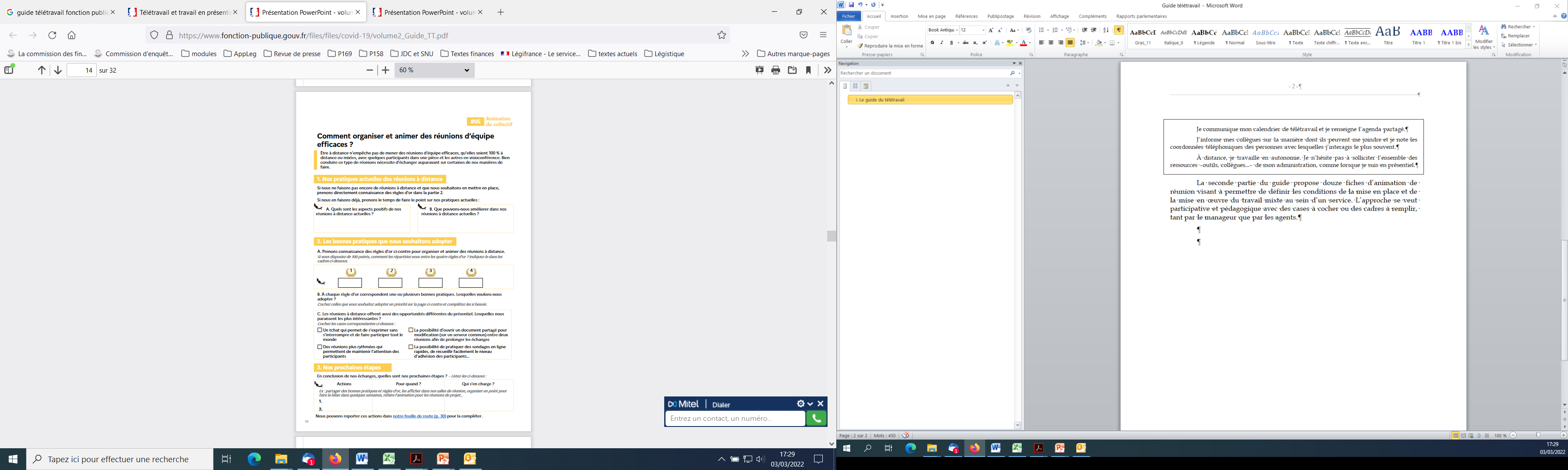Open the PDF zoom level dropdown
1568x470 pixels.
[x=435, y=70]
